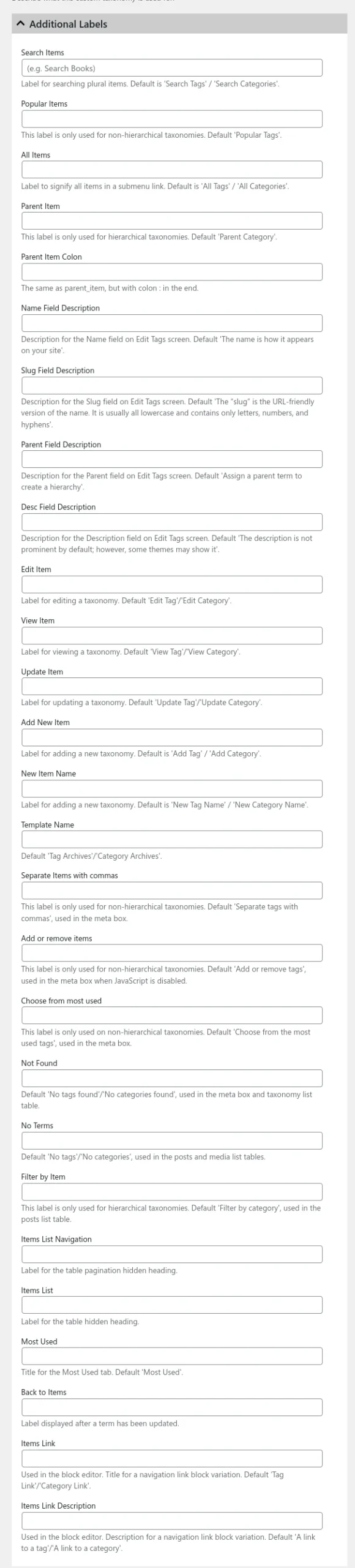Screen dimensions: 355x1568
Task: Click the Search Items input field
Action: pos(172,68)
